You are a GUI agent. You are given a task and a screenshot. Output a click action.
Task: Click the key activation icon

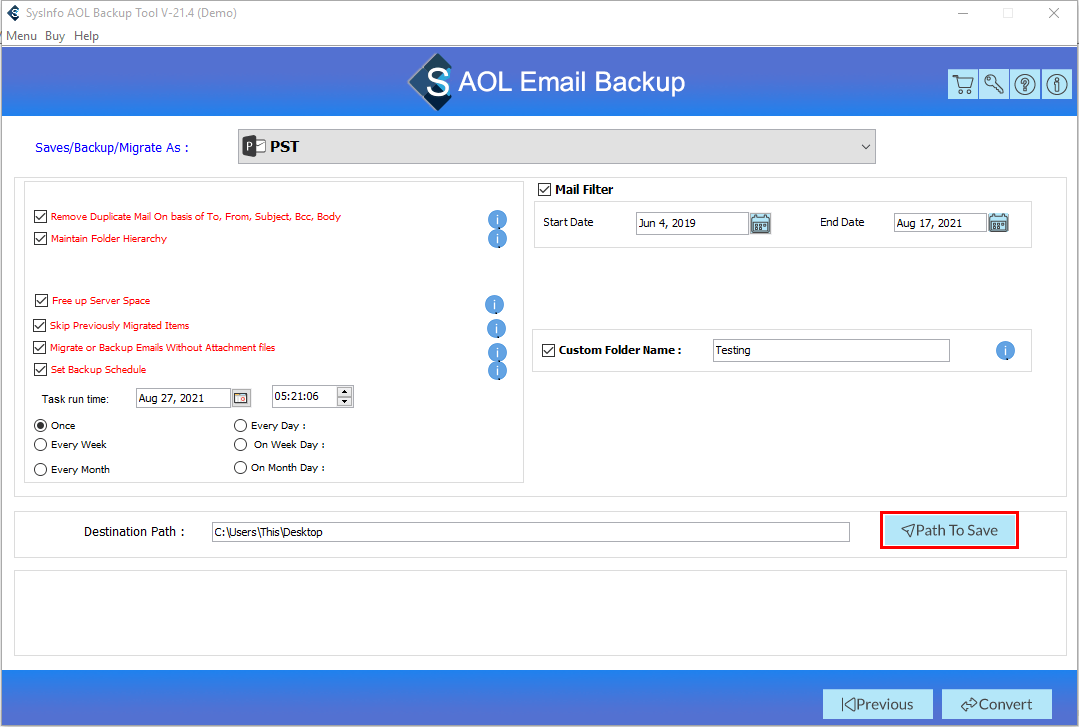point(994,85)
